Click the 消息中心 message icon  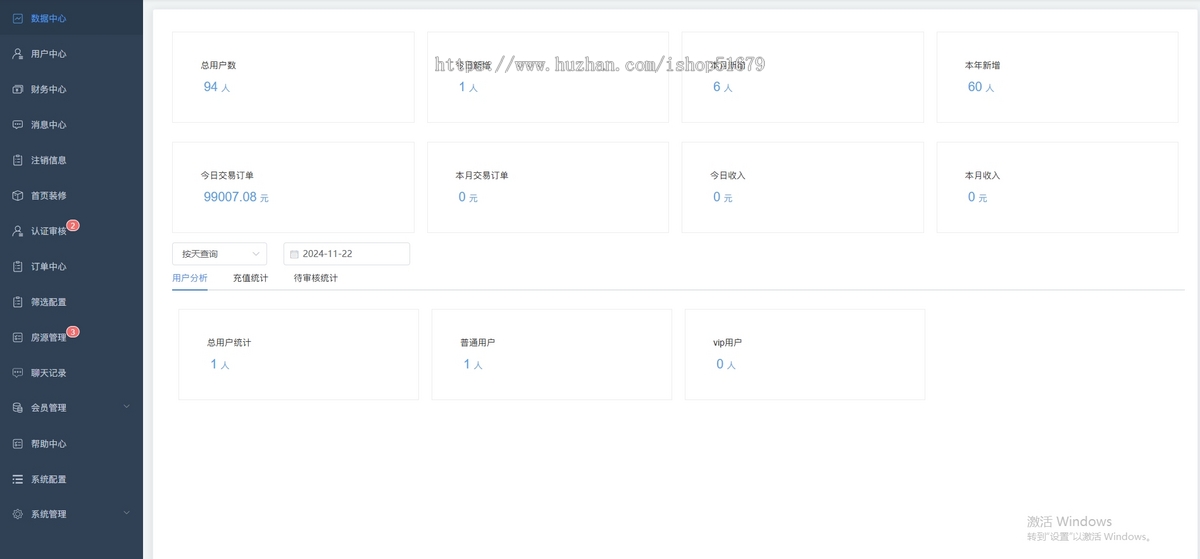[17, 125]
